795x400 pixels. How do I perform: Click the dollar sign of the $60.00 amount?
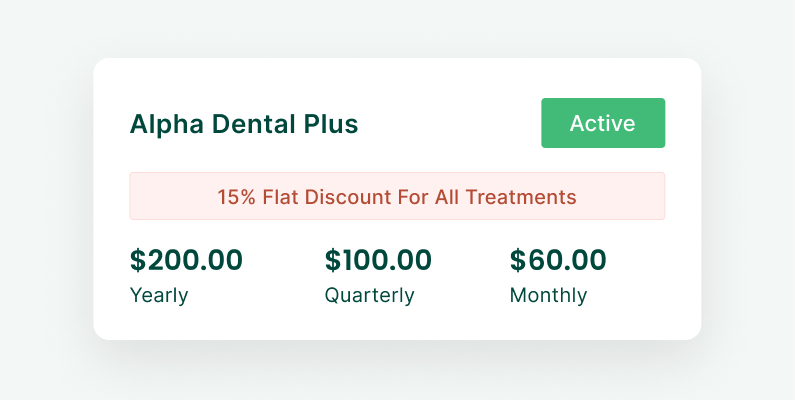(518, 260)
